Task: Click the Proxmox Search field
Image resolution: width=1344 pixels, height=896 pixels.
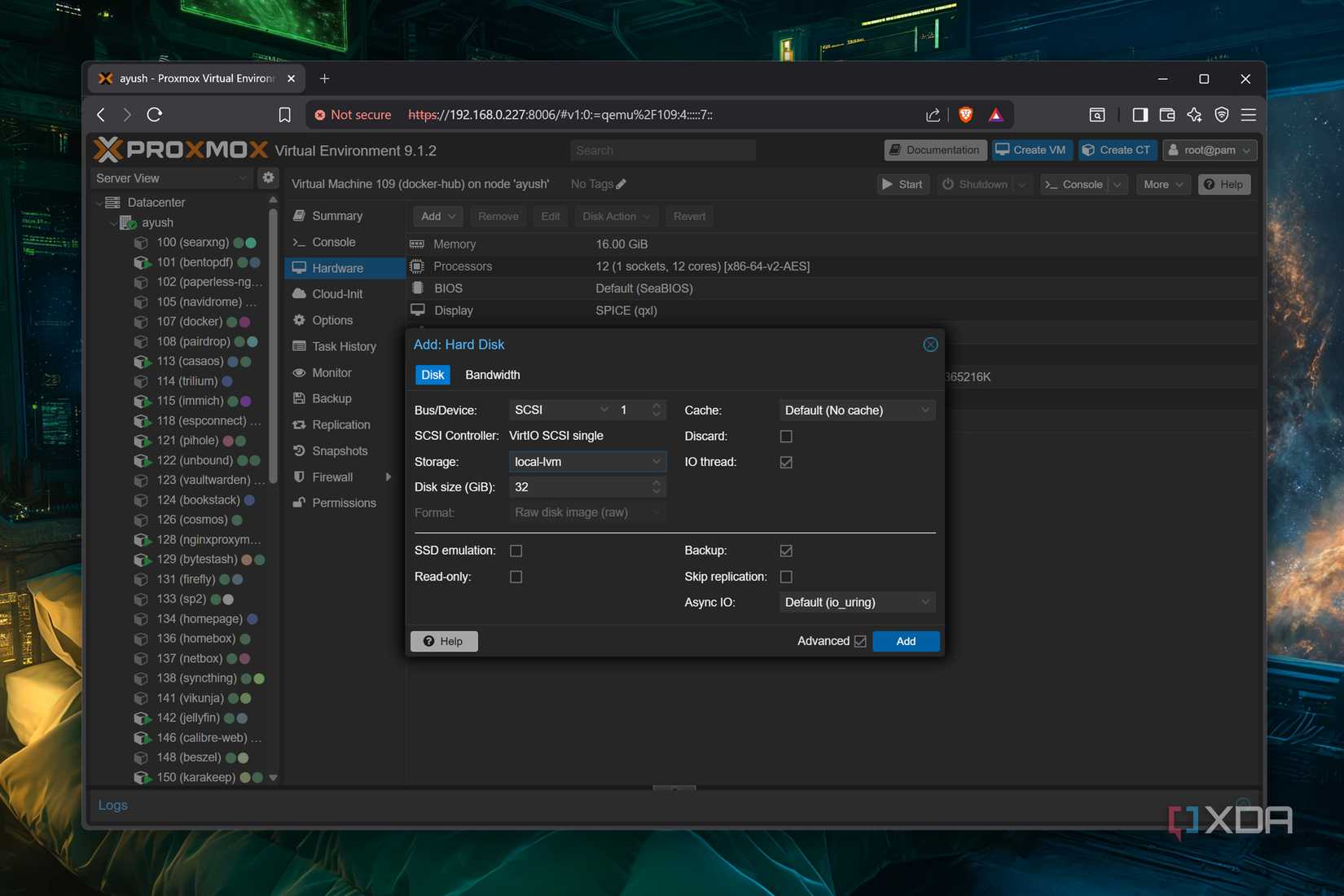Action: [x=663, y=150]
